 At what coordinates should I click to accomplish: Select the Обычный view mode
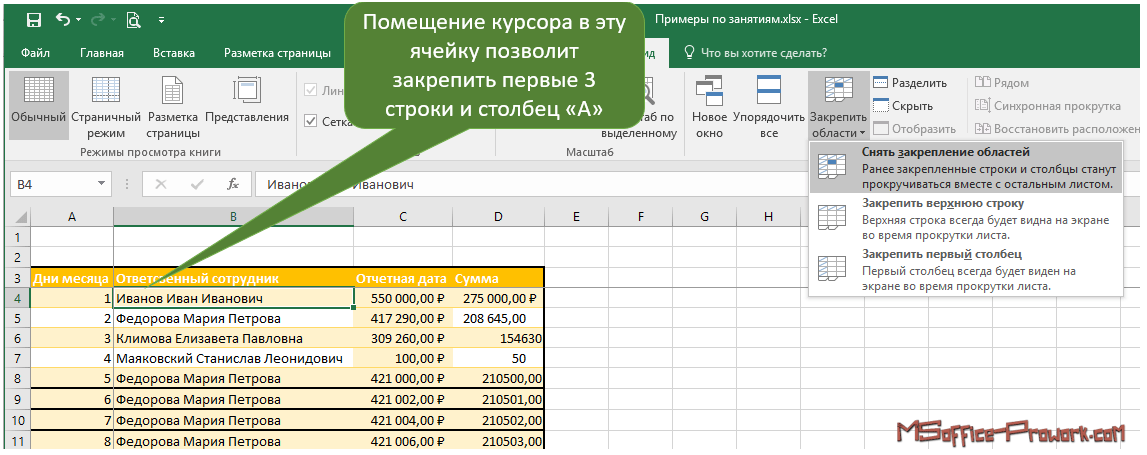pos(39,106)
